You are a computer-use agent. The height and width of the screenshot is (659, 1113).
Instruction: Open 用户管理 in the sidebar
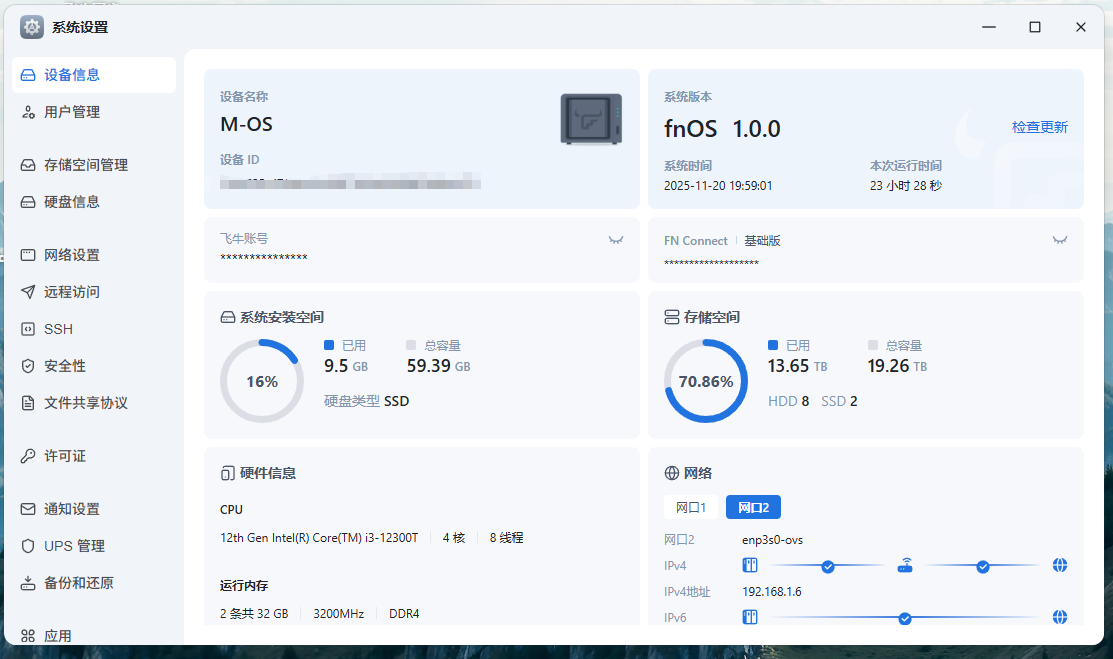94,112
